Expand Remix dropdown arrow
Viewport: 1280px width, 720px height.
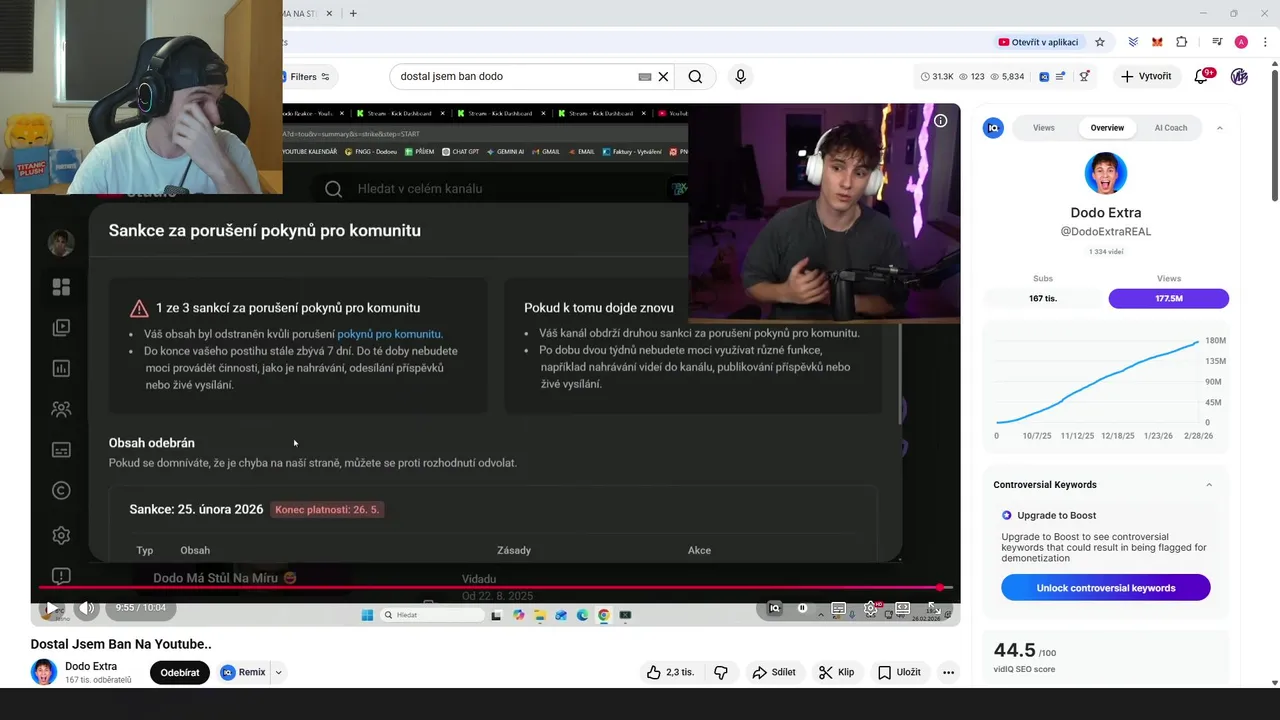(x=278, y=672)
